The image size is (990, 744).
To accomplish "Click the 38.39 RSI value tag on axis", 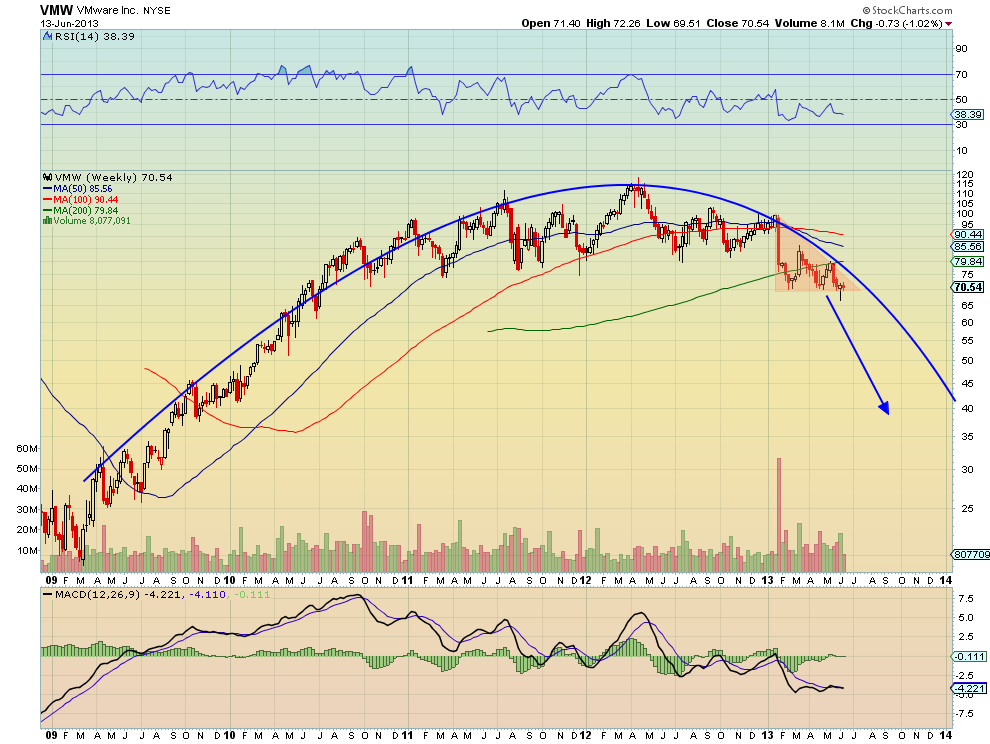I will pyautogui.click(x=968, y=114).
